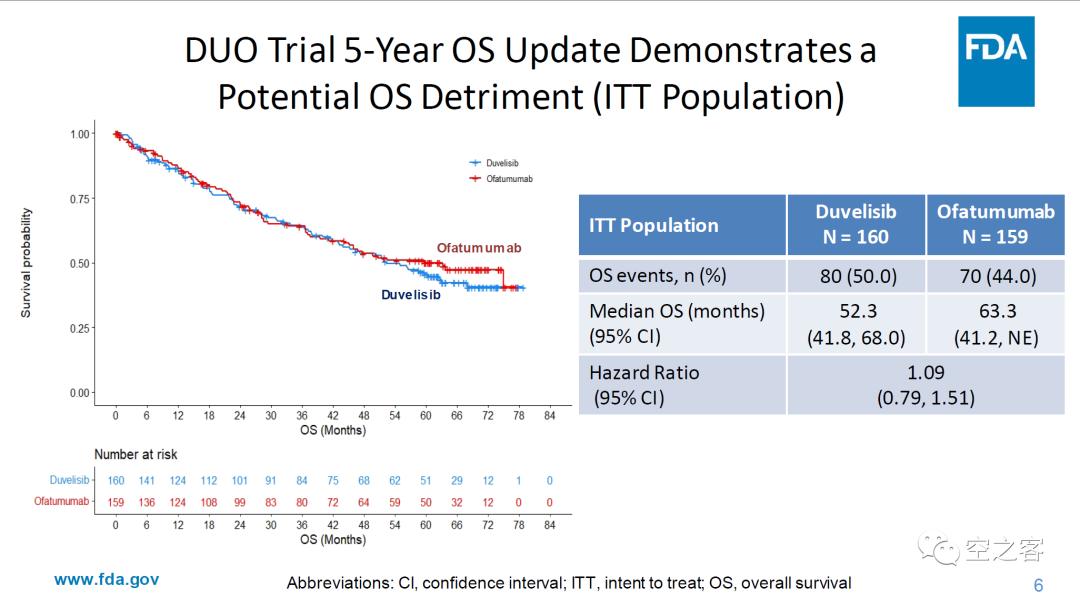The height and width of the screenshot is (597, 1080).
Task: Select the slide title about DUO Trial
Action: tap(530, 73)
